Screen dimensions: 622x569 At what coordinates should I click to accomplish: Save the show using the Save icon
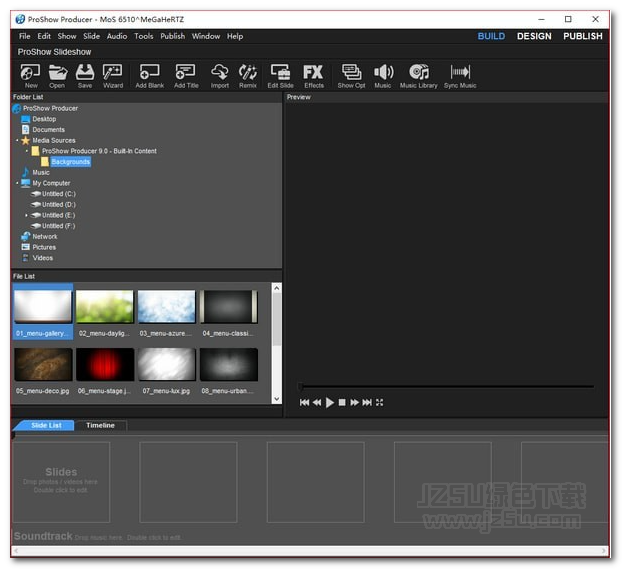(85, 76)
